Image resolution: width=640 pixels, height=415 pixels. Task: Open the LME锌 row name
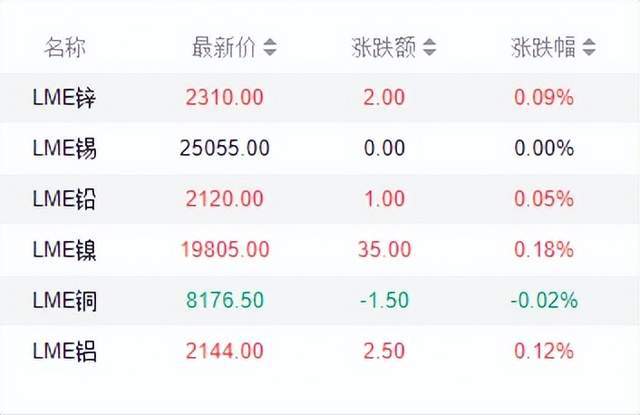pos(64,98)
